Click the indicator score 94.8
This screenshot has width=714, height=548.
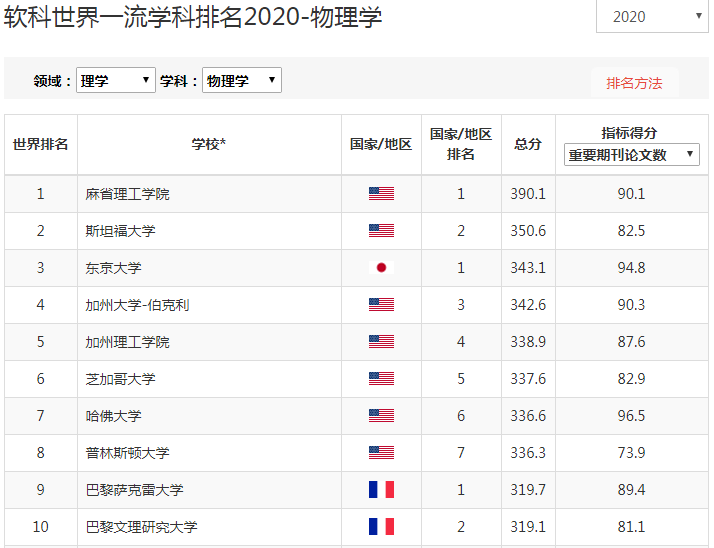[x=631, y=268]
